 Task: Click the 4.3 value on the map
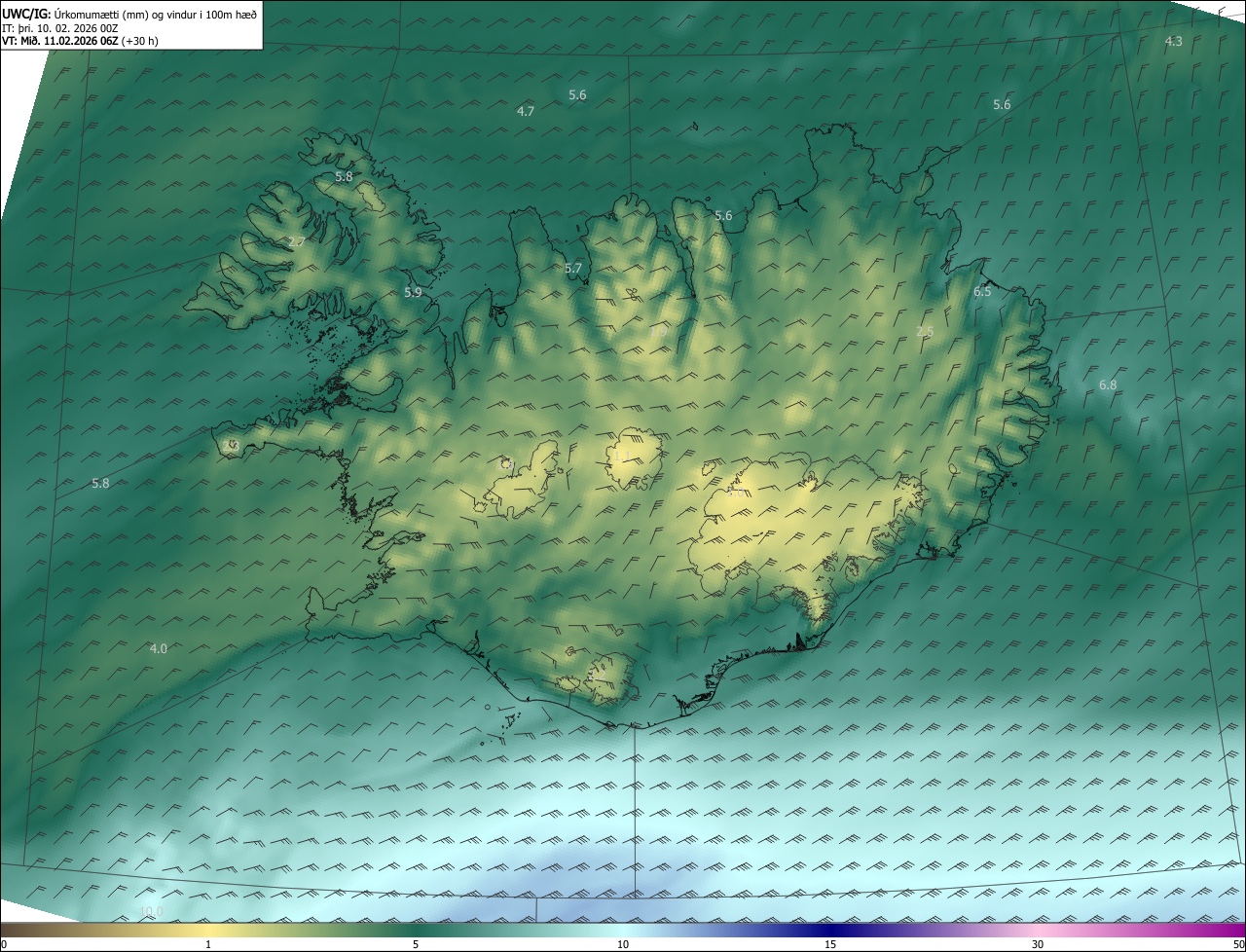click(x=1173, y=41)
